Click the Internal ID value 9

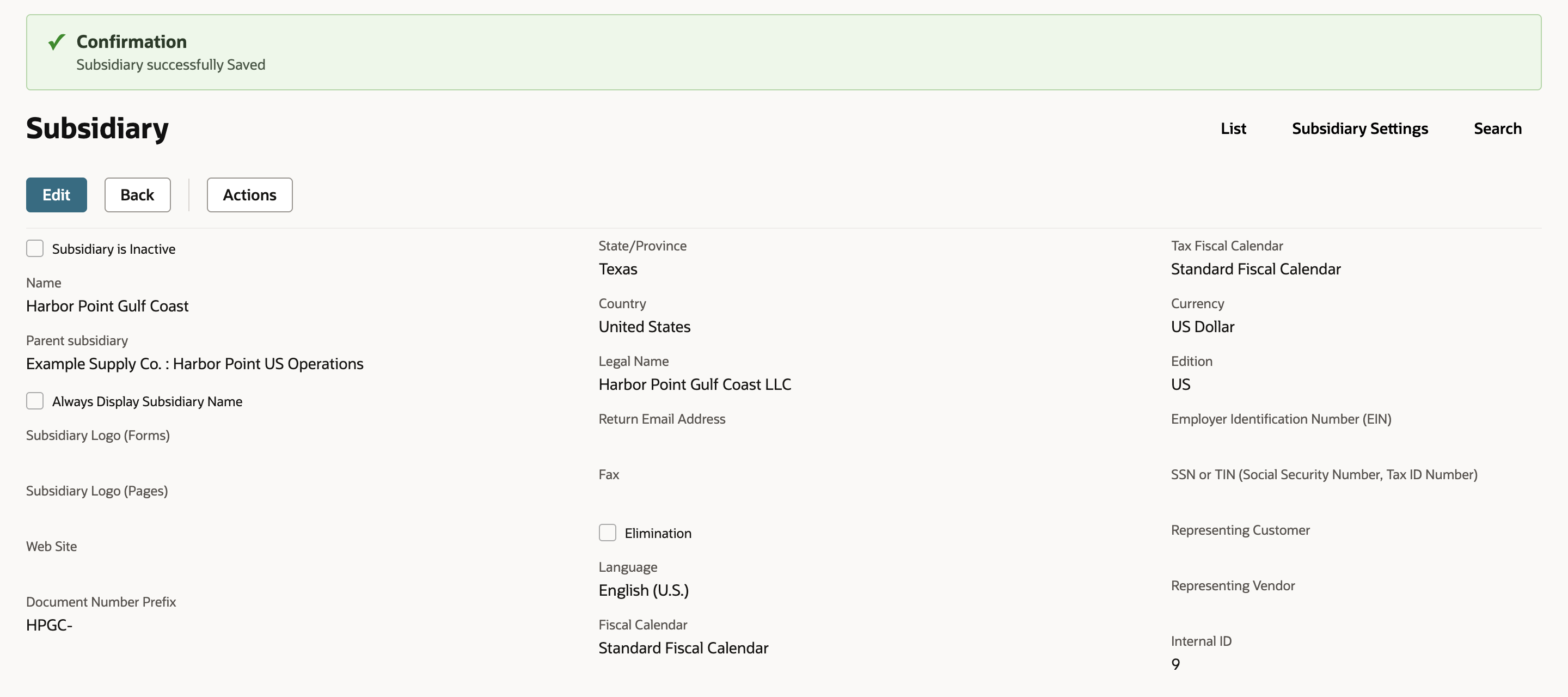pyautogui.click(x=1175, y=664)
